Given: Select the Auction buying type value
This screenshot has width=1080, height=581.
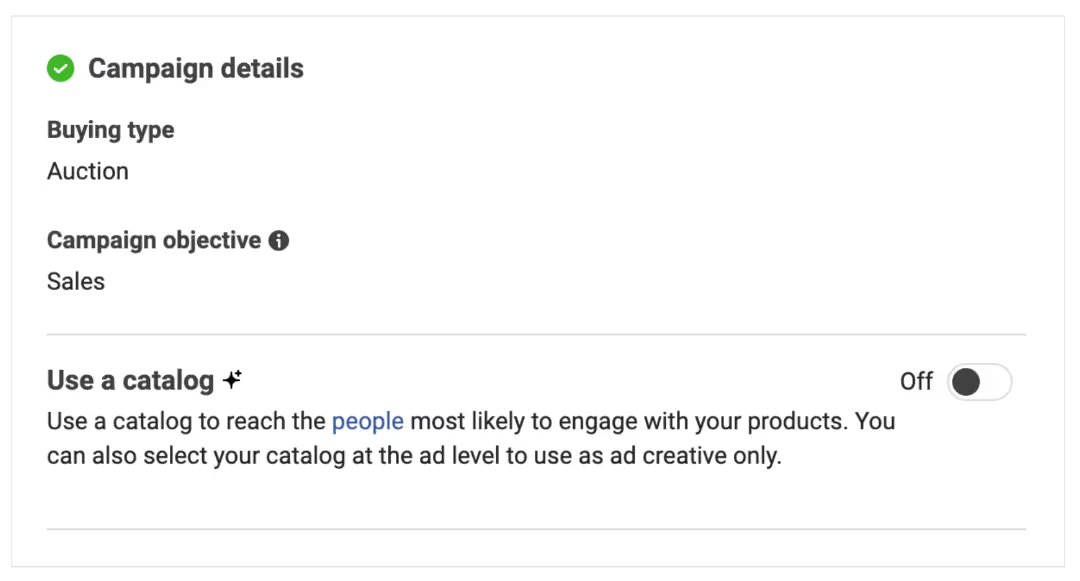Looking at the screenshot, I should pos(88,171).
